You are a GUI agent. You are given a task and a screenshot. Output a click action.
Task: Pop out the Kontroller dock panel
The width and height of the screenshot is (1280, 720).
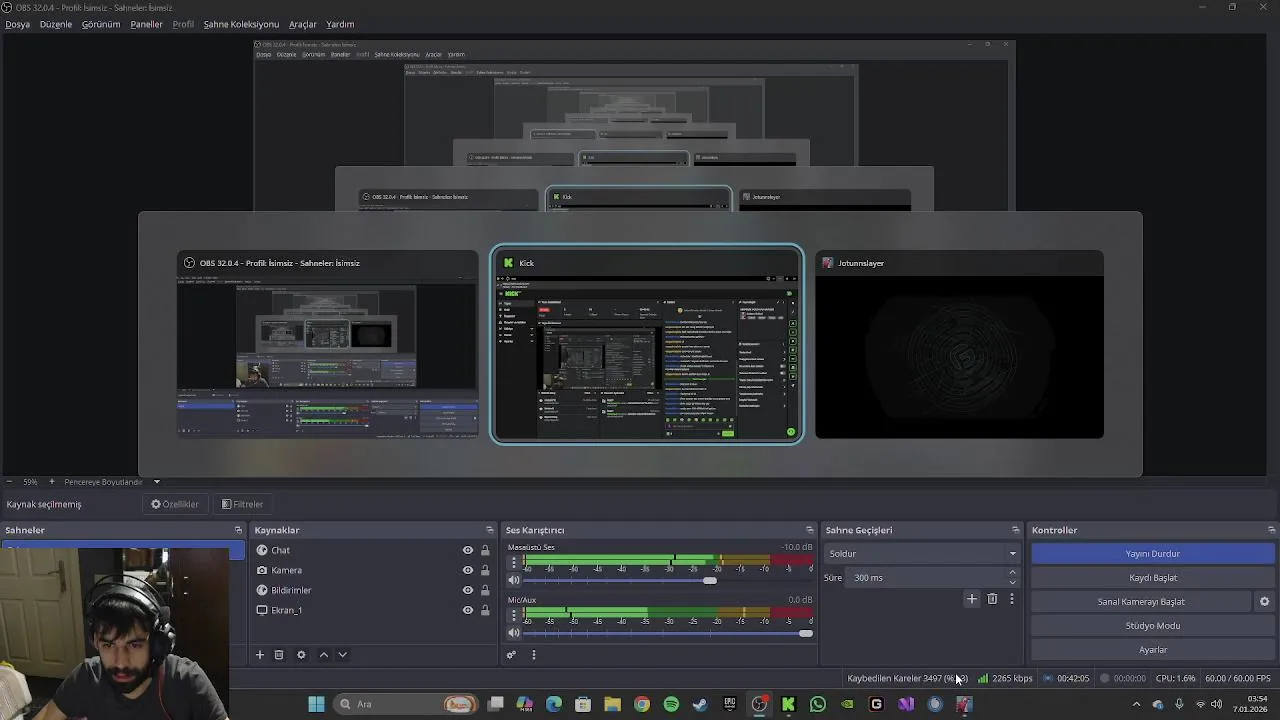[x=1271, y=530]
